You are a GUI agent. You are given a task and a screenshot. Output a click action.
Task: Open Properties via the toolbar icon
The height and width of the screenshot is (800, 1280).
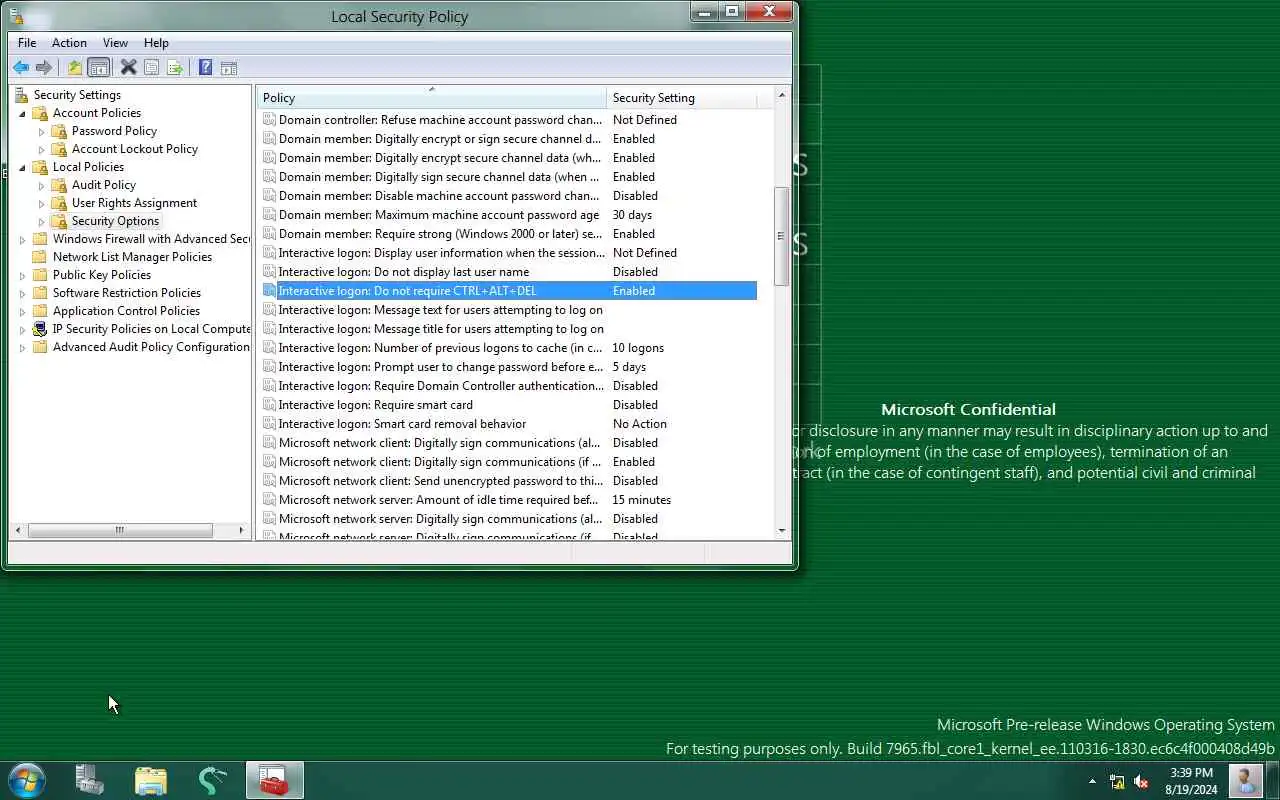(x=152, y=68)
